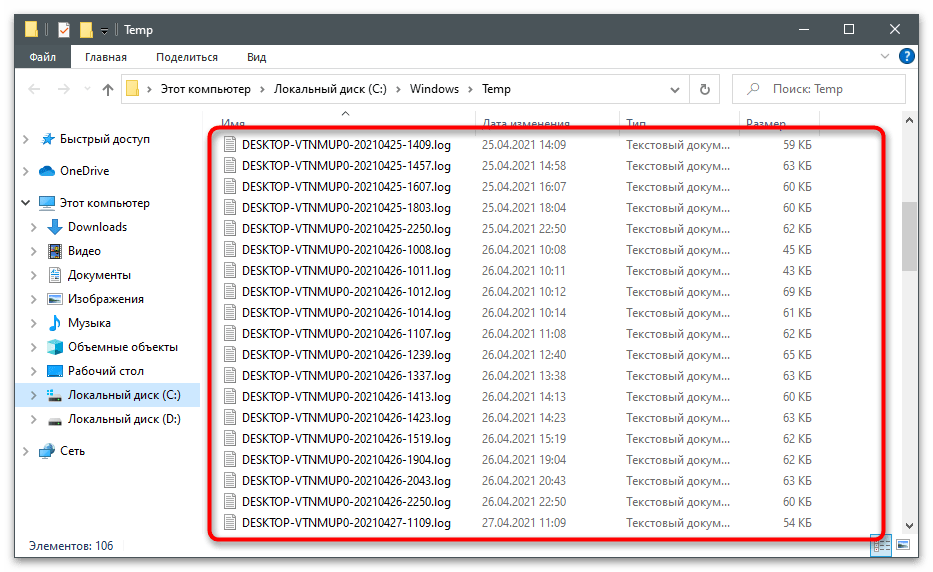
Task: Expand the OneDrive tree node
Action: (x=26, y=171)
